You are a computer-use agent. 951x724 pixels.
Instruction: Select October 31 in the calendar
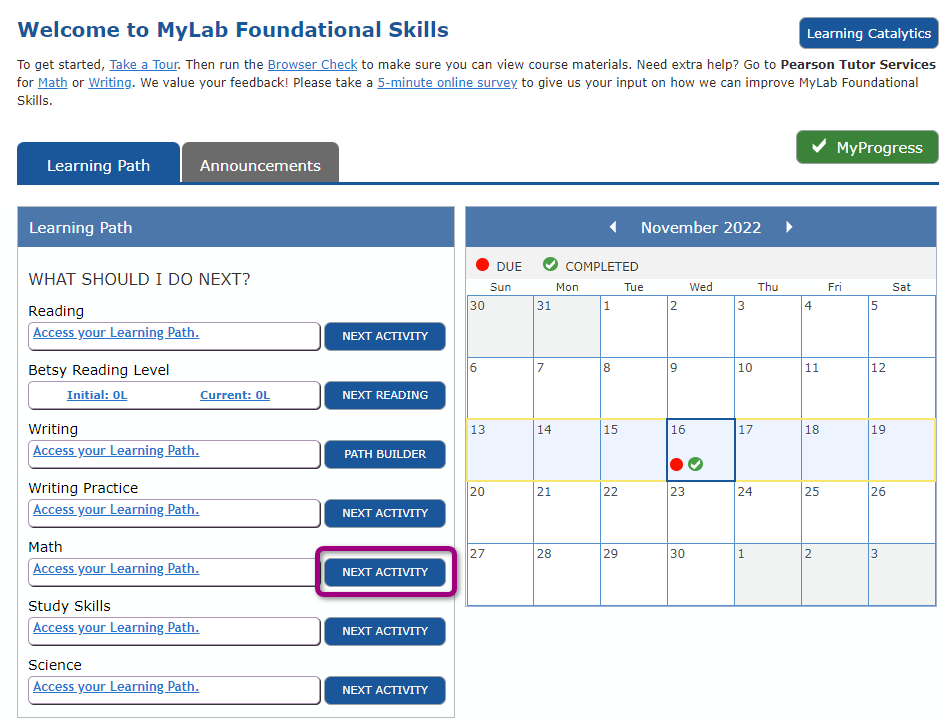point(566,326)
